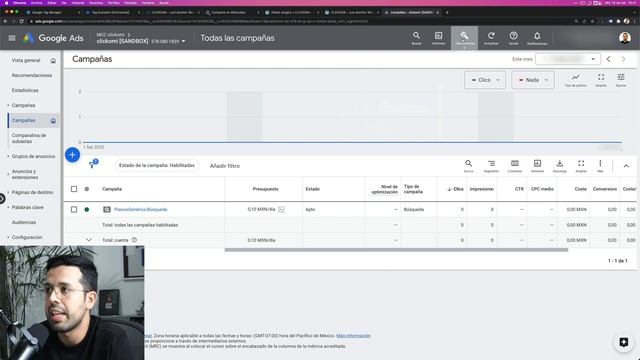Open Apple menu in macOS menu bar
Screen dimensions: 640x360
[6, 3]
